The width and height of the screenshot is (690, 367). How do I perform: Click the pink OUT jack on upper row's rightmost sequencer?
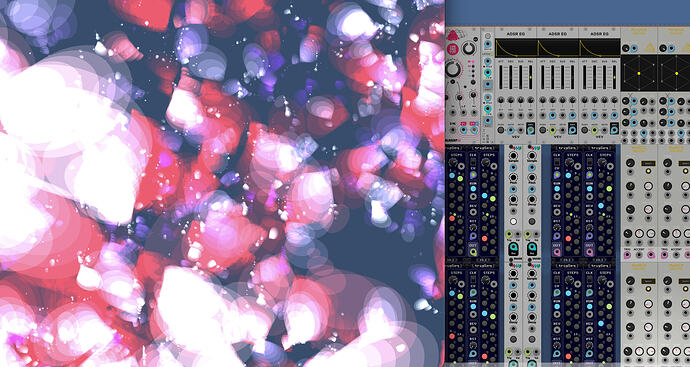590,252
